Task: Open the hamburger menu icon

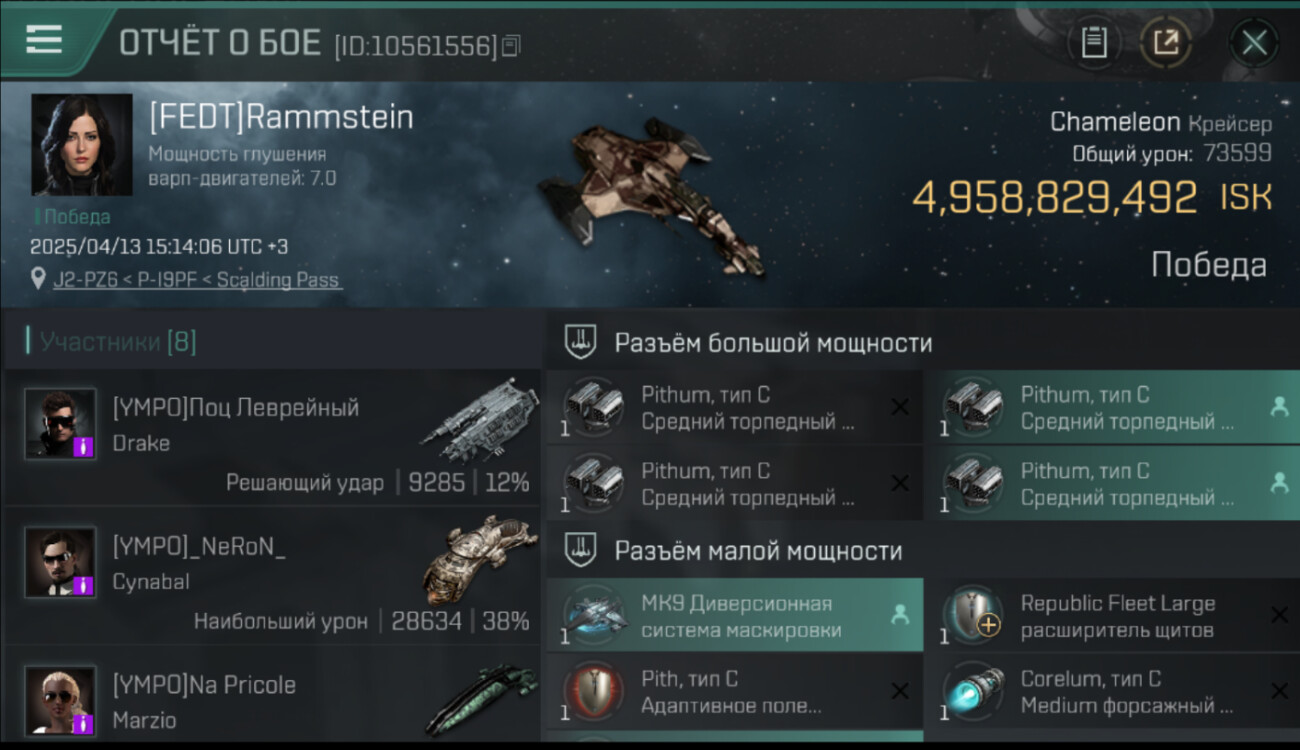Action: pyautogui.click(x=44, y=40)
